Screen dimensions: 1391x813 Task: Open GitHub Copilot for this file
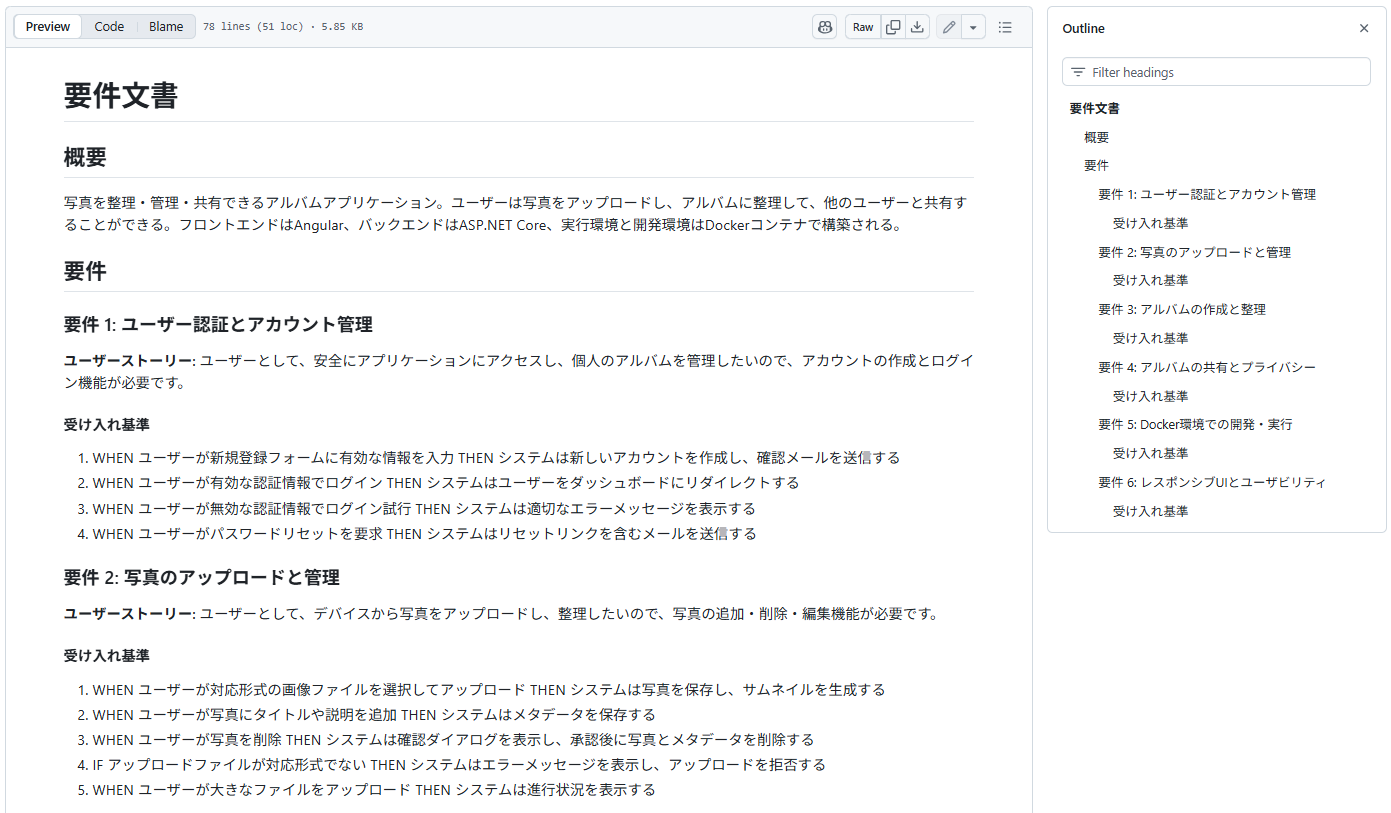(824, 27)
